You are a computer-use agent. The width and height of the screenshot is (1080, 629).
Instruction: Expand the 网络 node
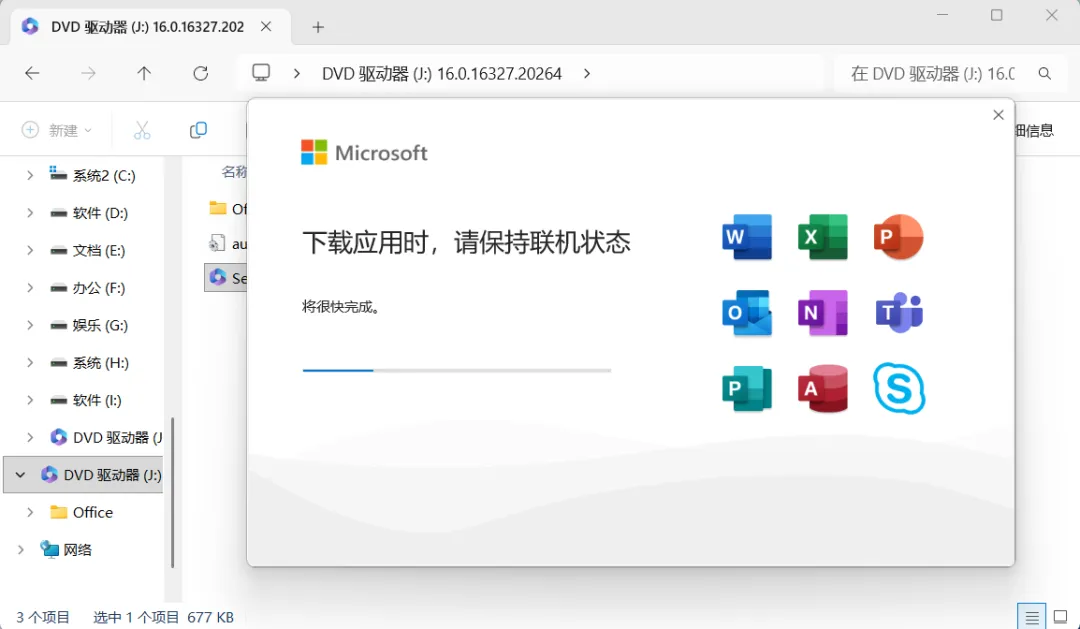tap(21, 550)
